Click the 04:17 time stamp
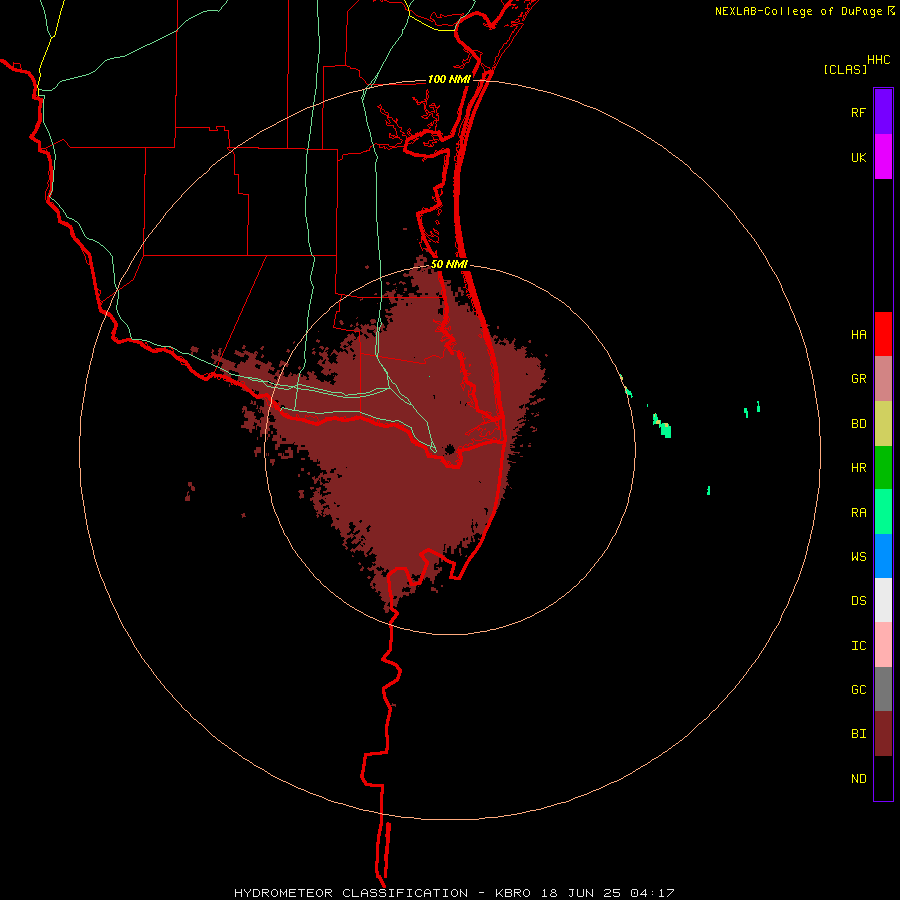The height and width of the screenshot is (900, 900). tap(651, 893)
